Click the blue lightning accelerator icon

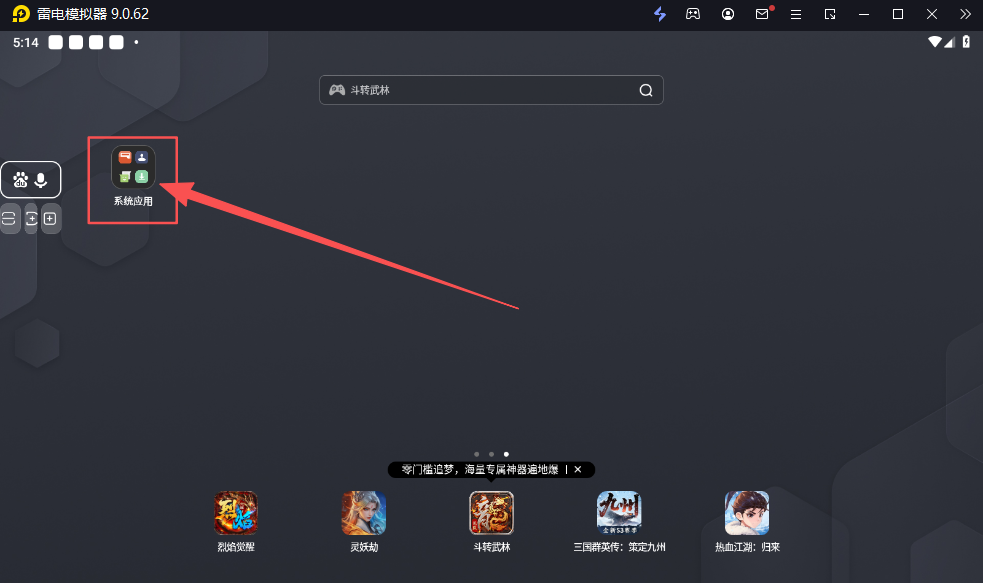point(660,14)
